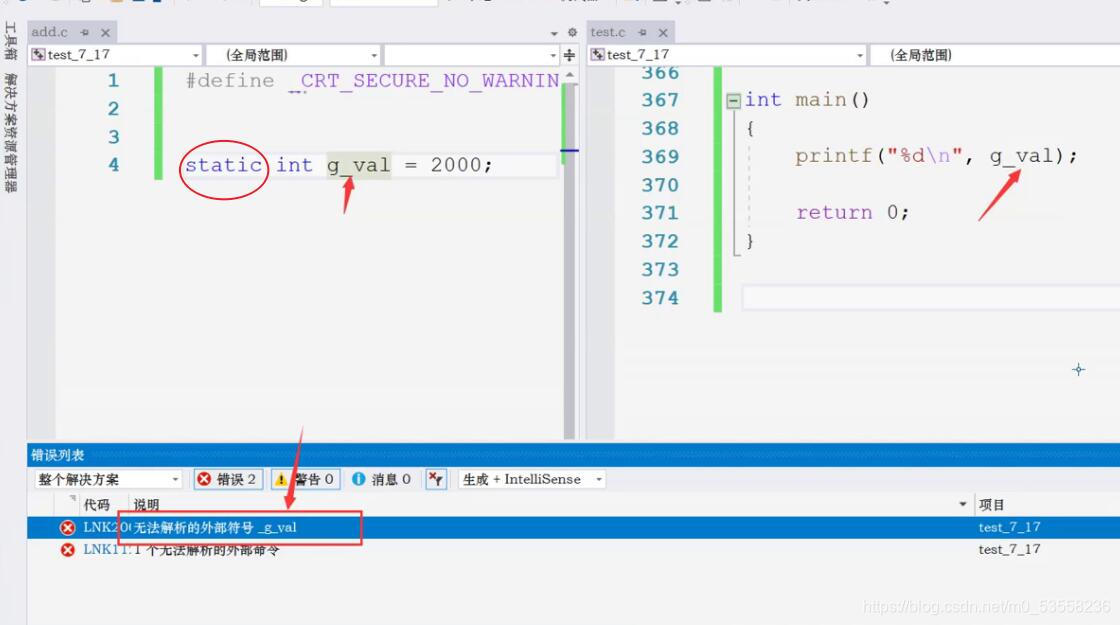Click the return keyword in test.c
Screen dimensions: 1120x625
[x=834, y=212]
